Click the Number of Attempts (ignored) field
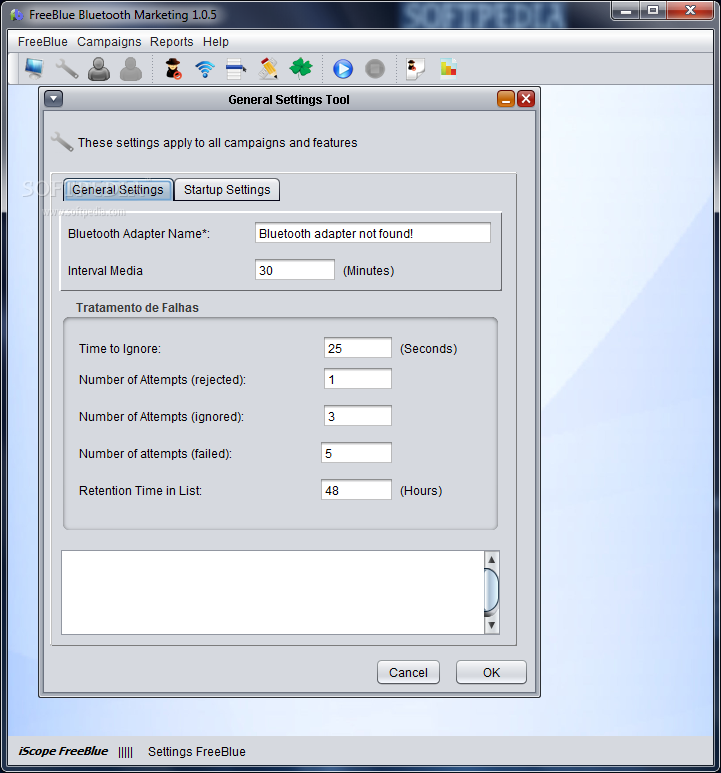This screenshot has height=773, width=721. click(358, 416)
